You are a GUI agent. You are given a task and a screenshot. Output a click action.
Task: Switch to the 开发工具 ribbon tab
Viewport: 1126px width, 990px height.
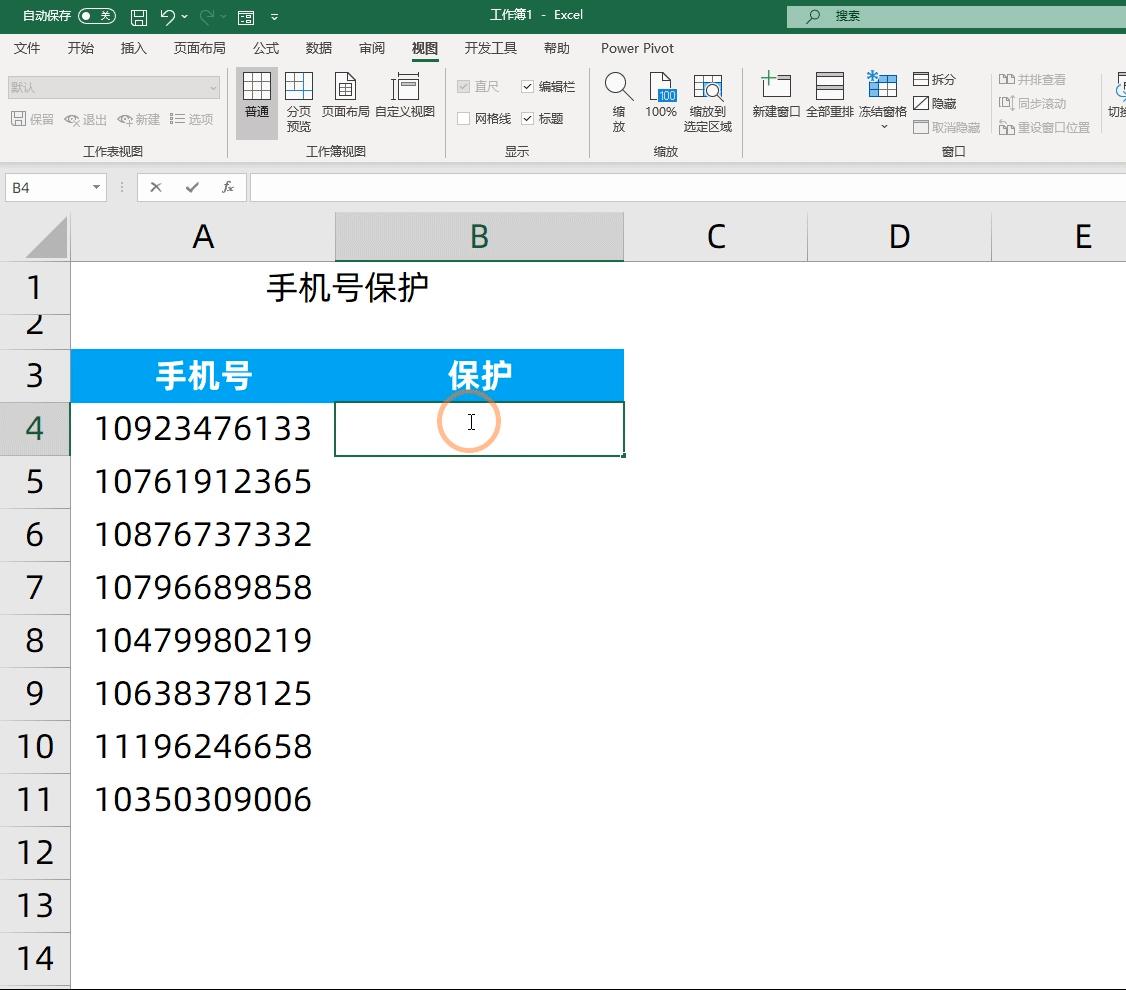(x=489, y=48)
